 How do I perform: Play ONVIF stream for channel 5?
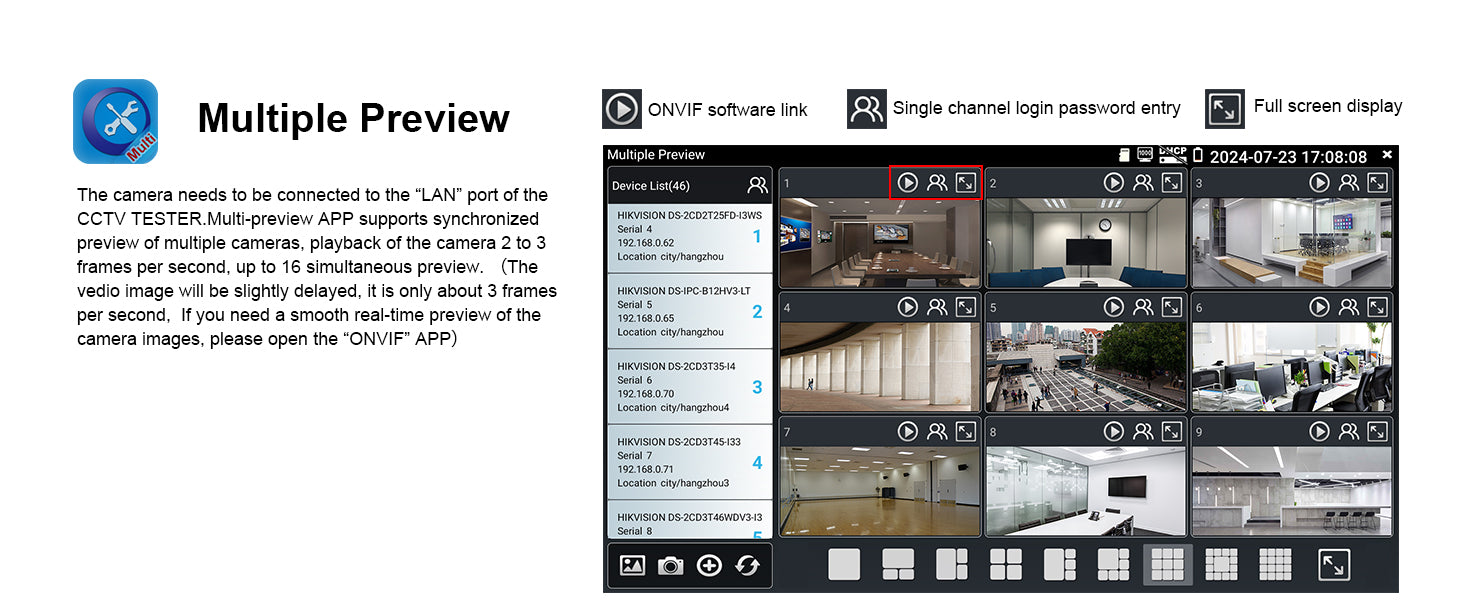1113,307
